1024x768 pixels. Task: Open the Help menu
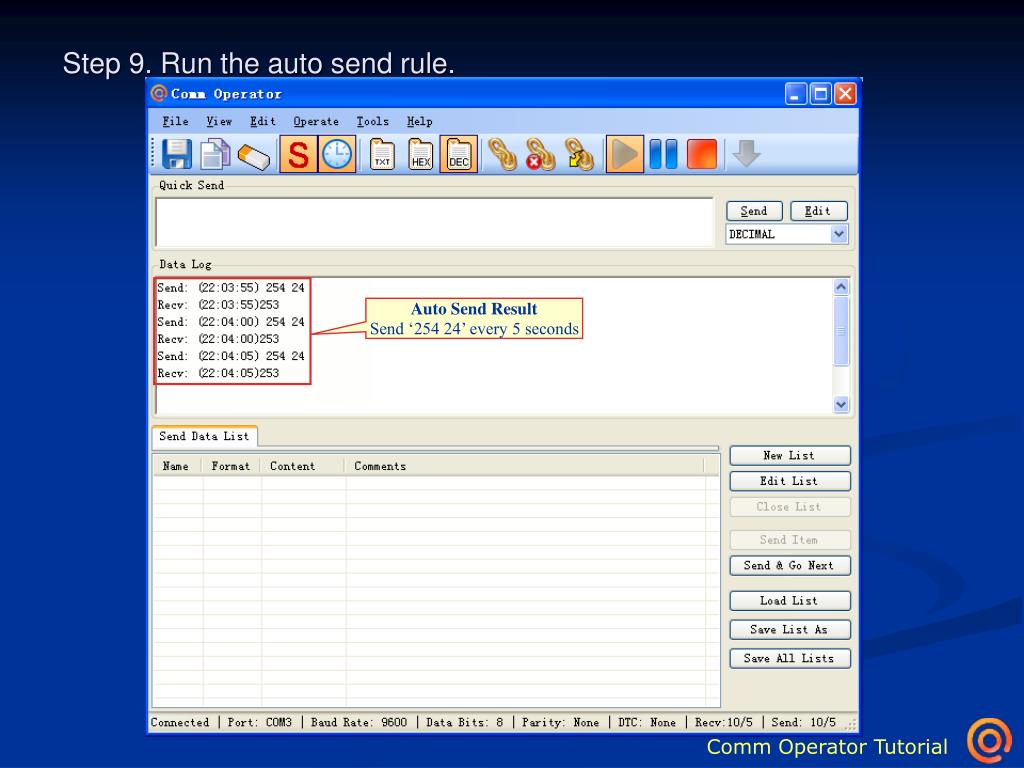[419, 121]
